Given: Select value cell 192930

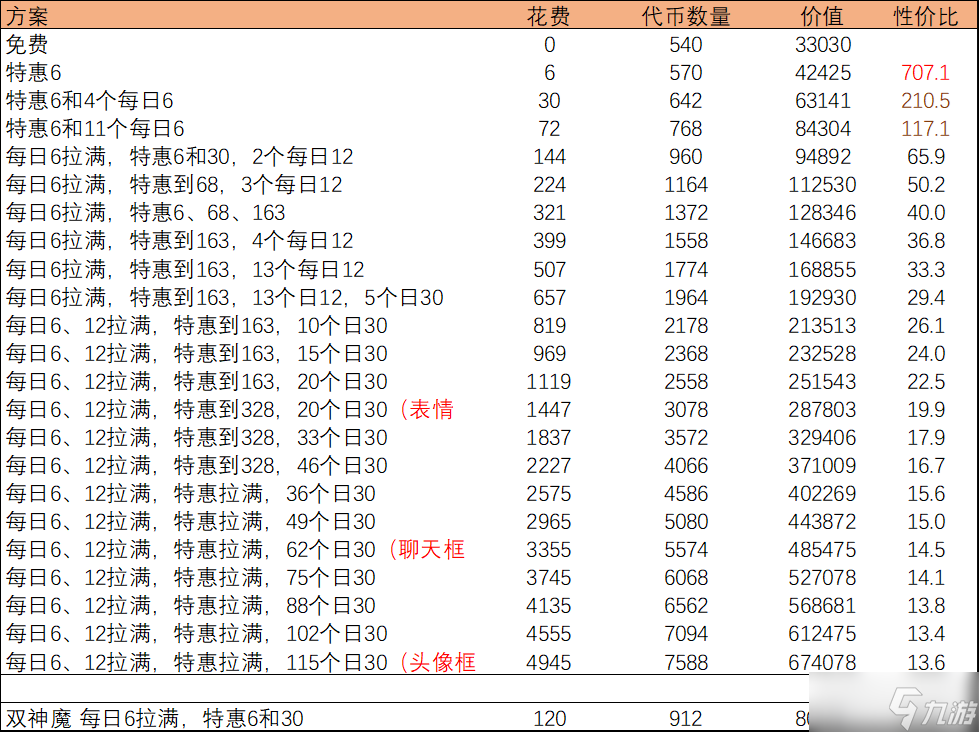Looking at the screenshot, I should [822, 297].
